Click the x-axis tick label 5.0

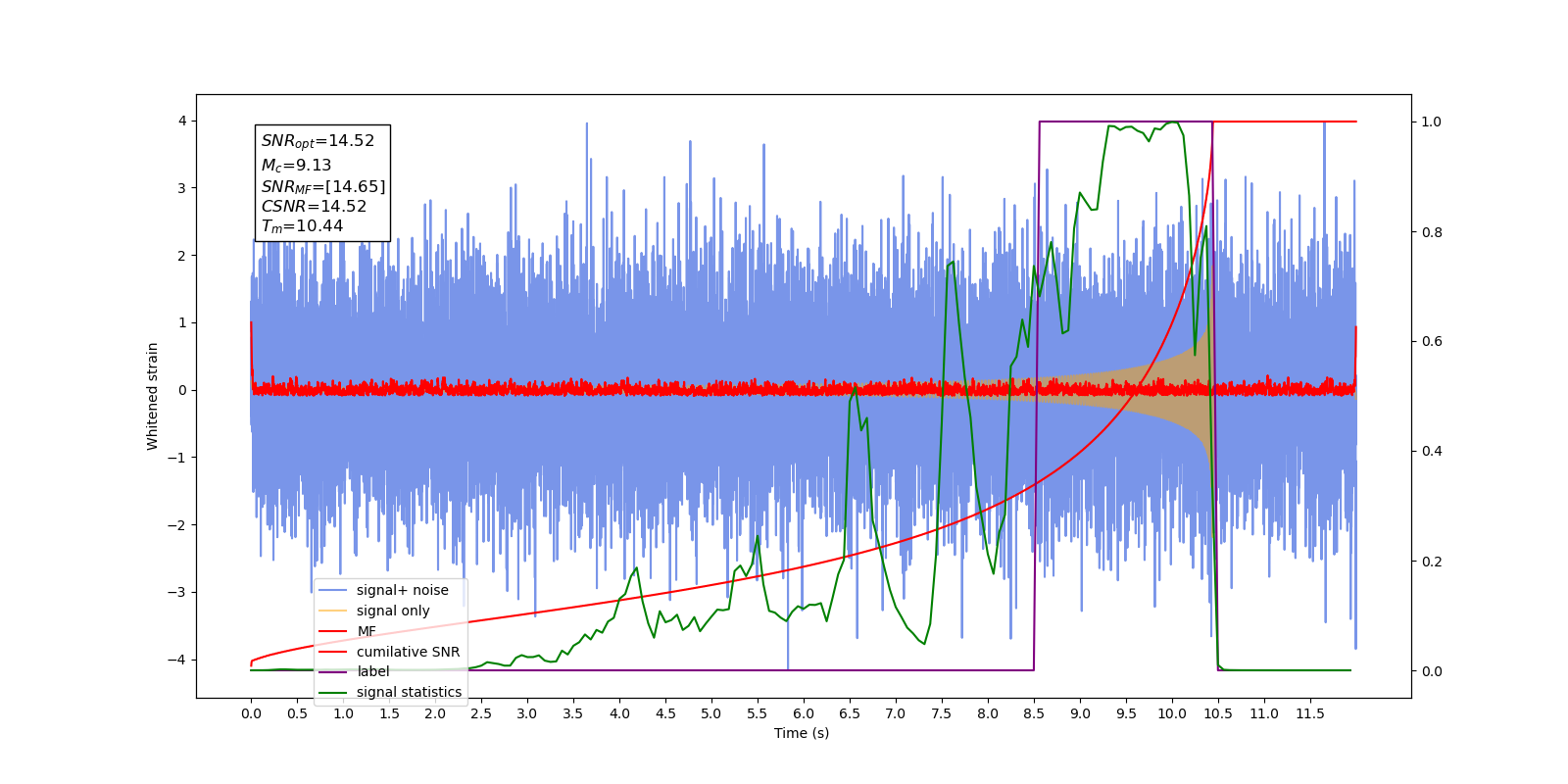click(711, 713)
